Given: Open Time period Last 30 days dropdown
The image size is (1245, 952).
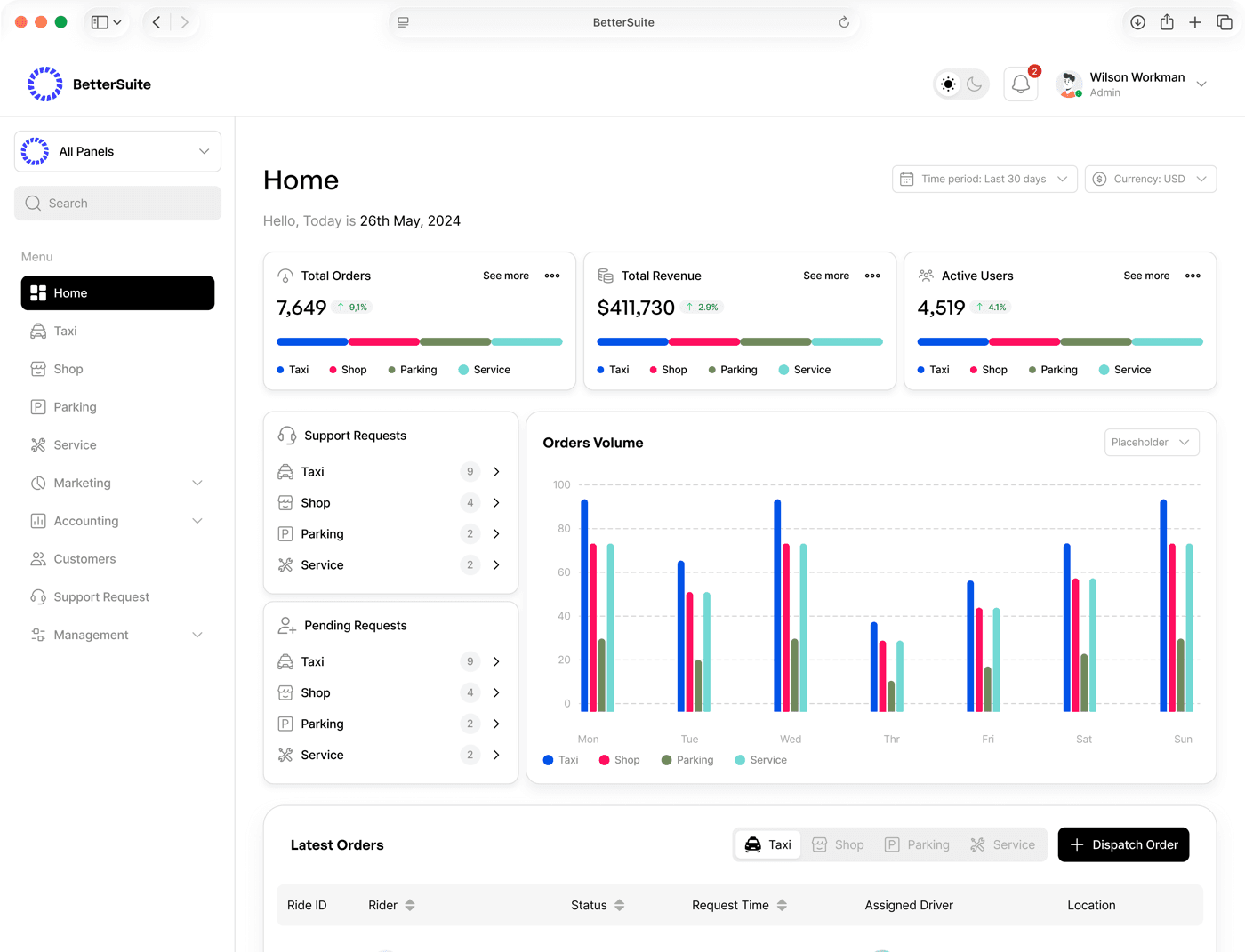Looking at the screenshot, I should click(984, 179).
